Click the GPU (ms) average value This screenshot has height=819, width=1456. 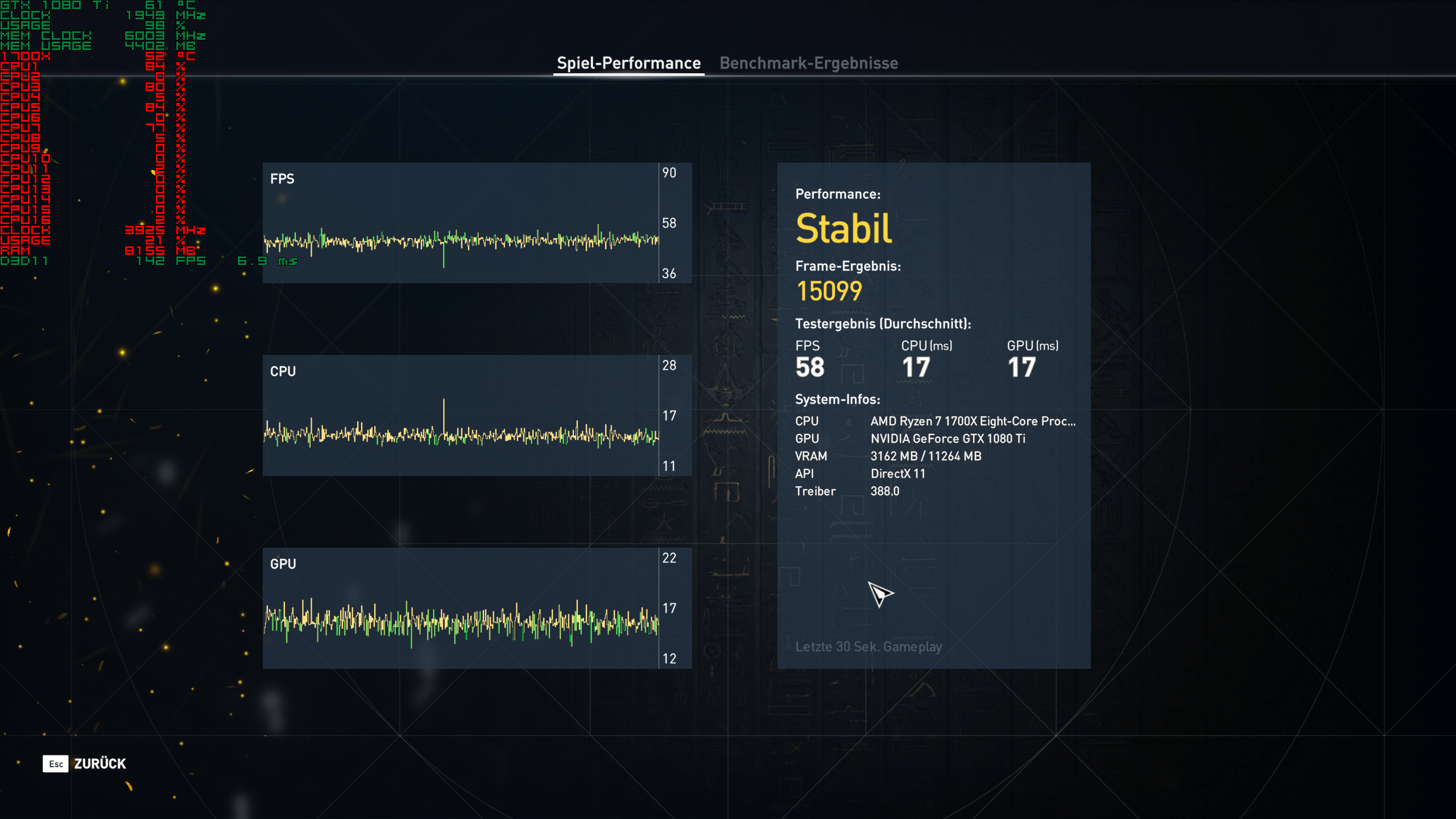(x=1021, y=367)
